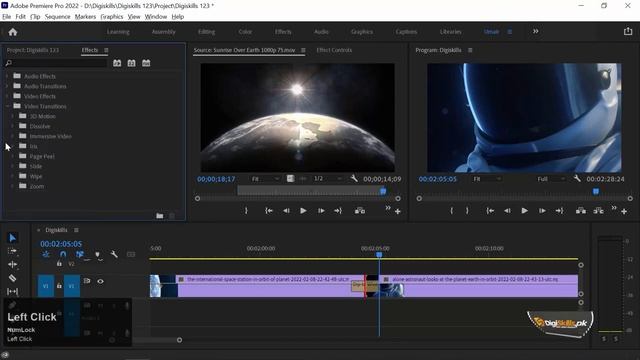This screenshot has height=360, width=640.
Task: Click Program monitor playhead marker
Action: pos(596,191)
